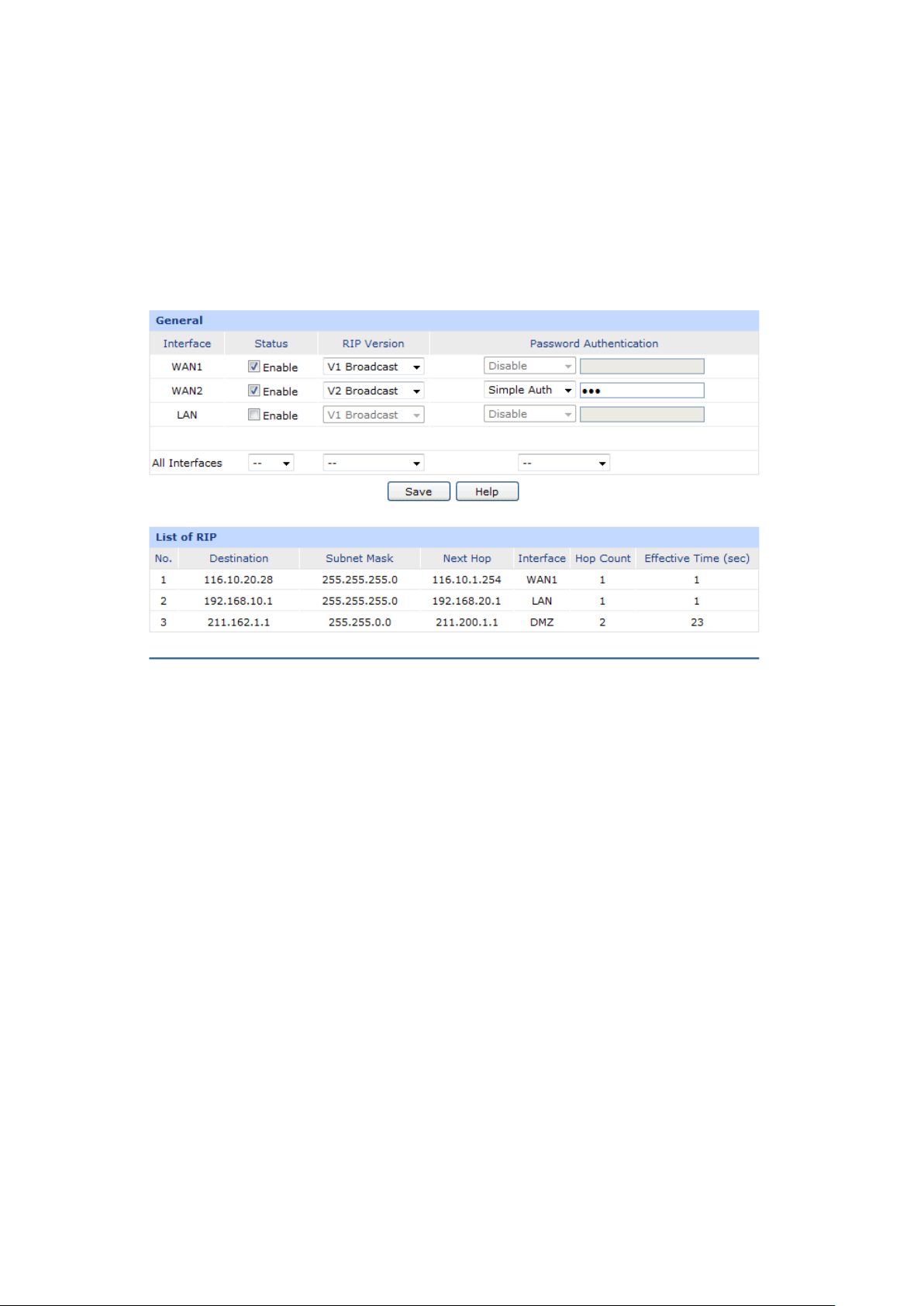
Task: Expand the WAN1 password authentication dropdown
Action: [x=529, y=366]
